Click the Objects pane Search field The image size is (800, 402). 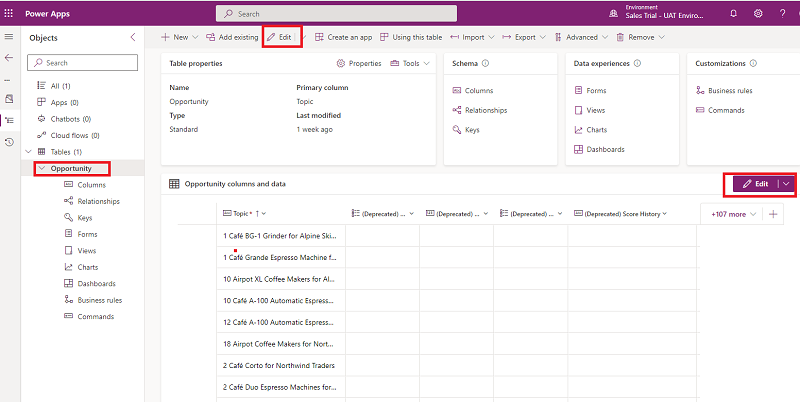pos(83,63)
